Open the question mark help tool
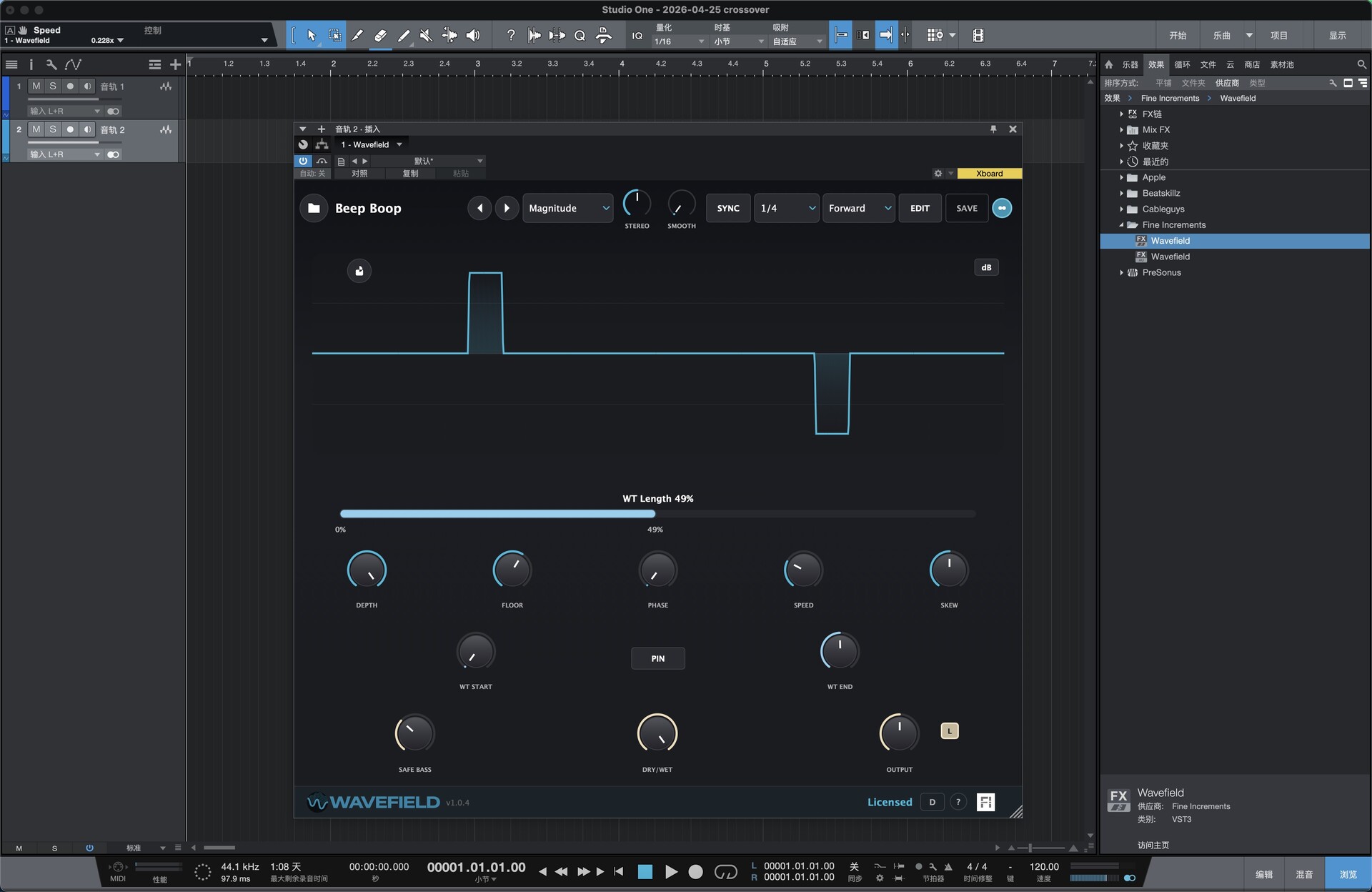Screen dimensions: 1372x892 pos(510,35)
